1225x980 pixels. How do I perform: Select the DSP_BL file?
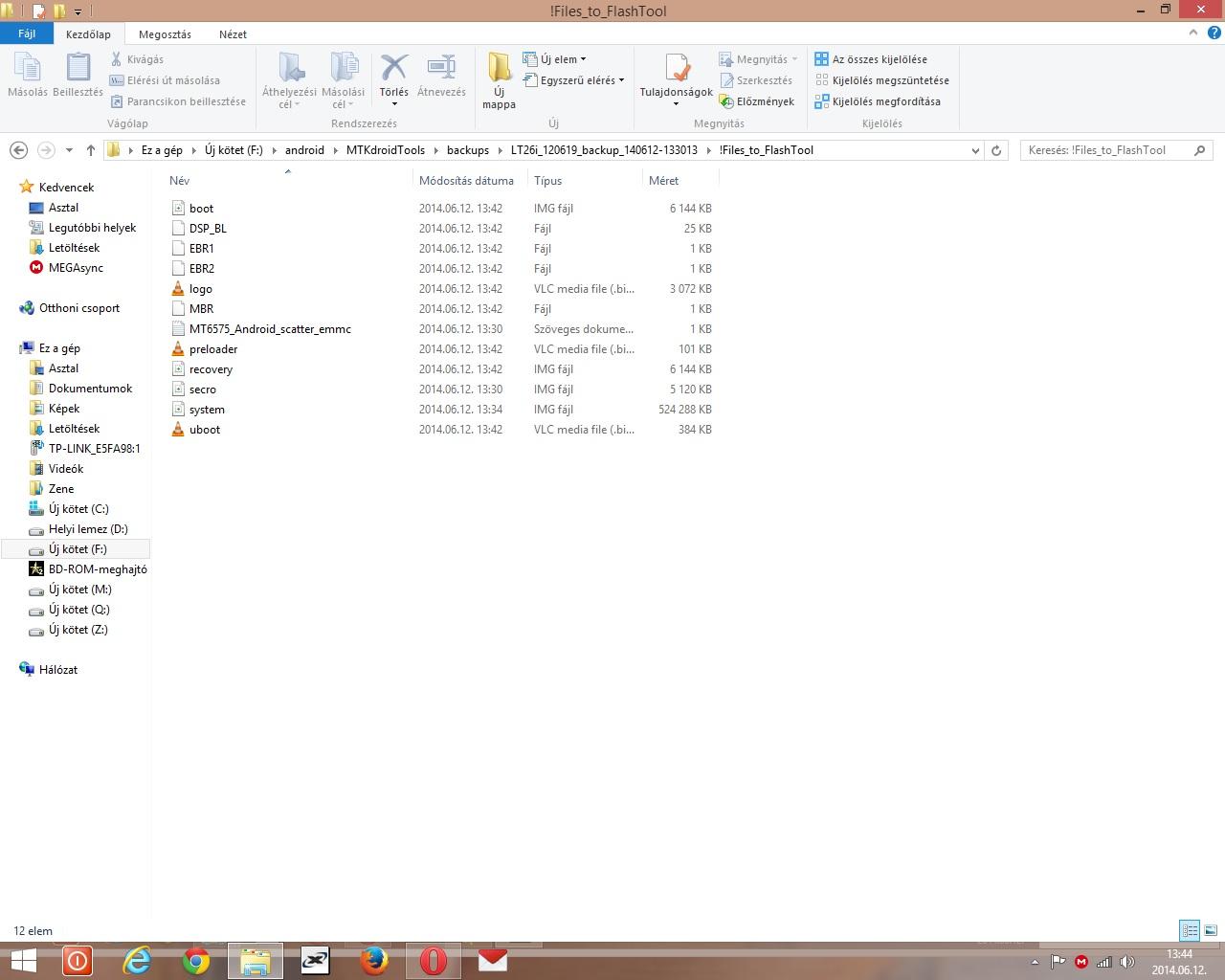(199, 229)
